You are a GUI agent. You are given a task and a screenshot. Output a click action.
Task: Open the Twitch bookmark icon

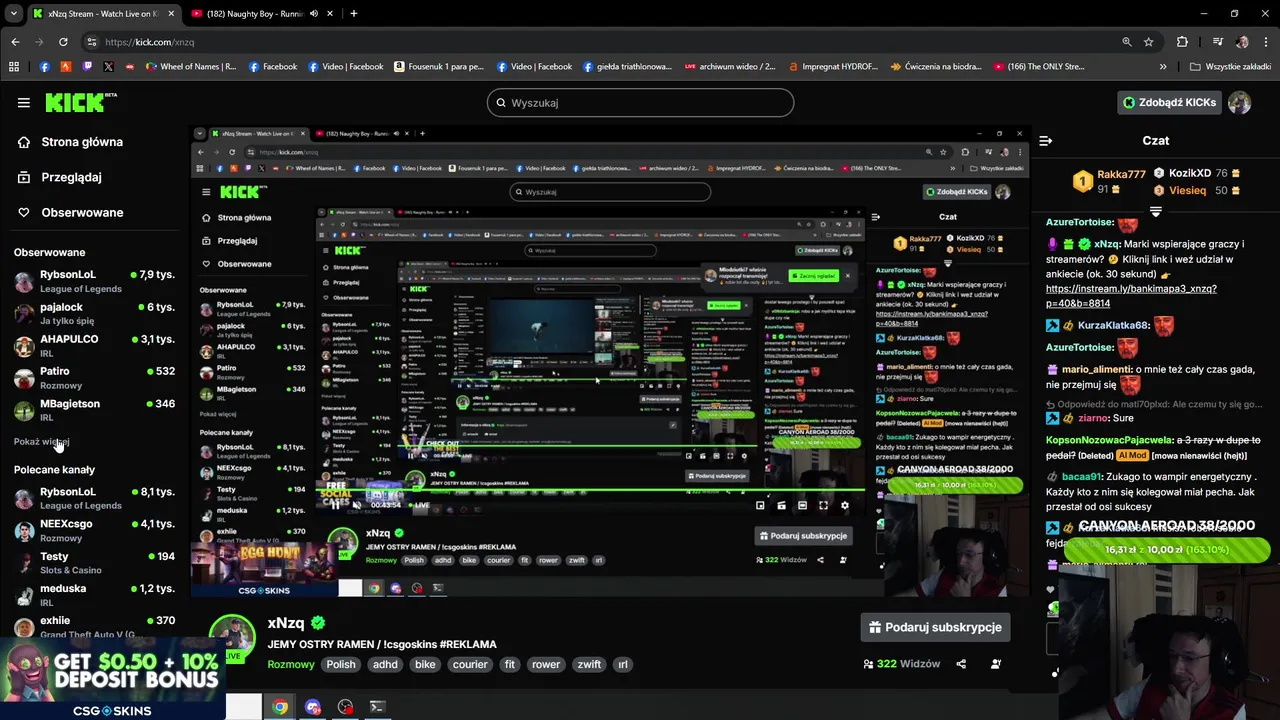point(87,67)
